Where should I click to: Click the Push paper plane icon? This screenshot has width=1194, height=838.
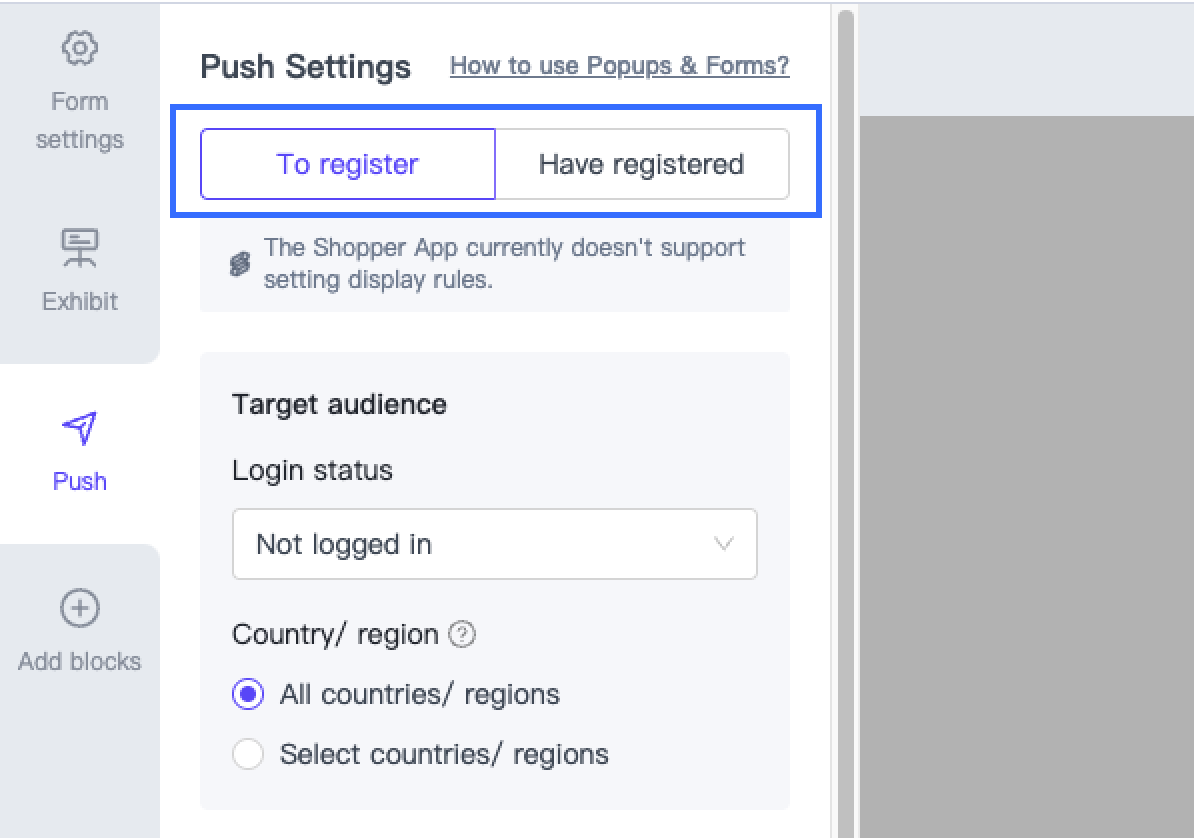[79, 428]
